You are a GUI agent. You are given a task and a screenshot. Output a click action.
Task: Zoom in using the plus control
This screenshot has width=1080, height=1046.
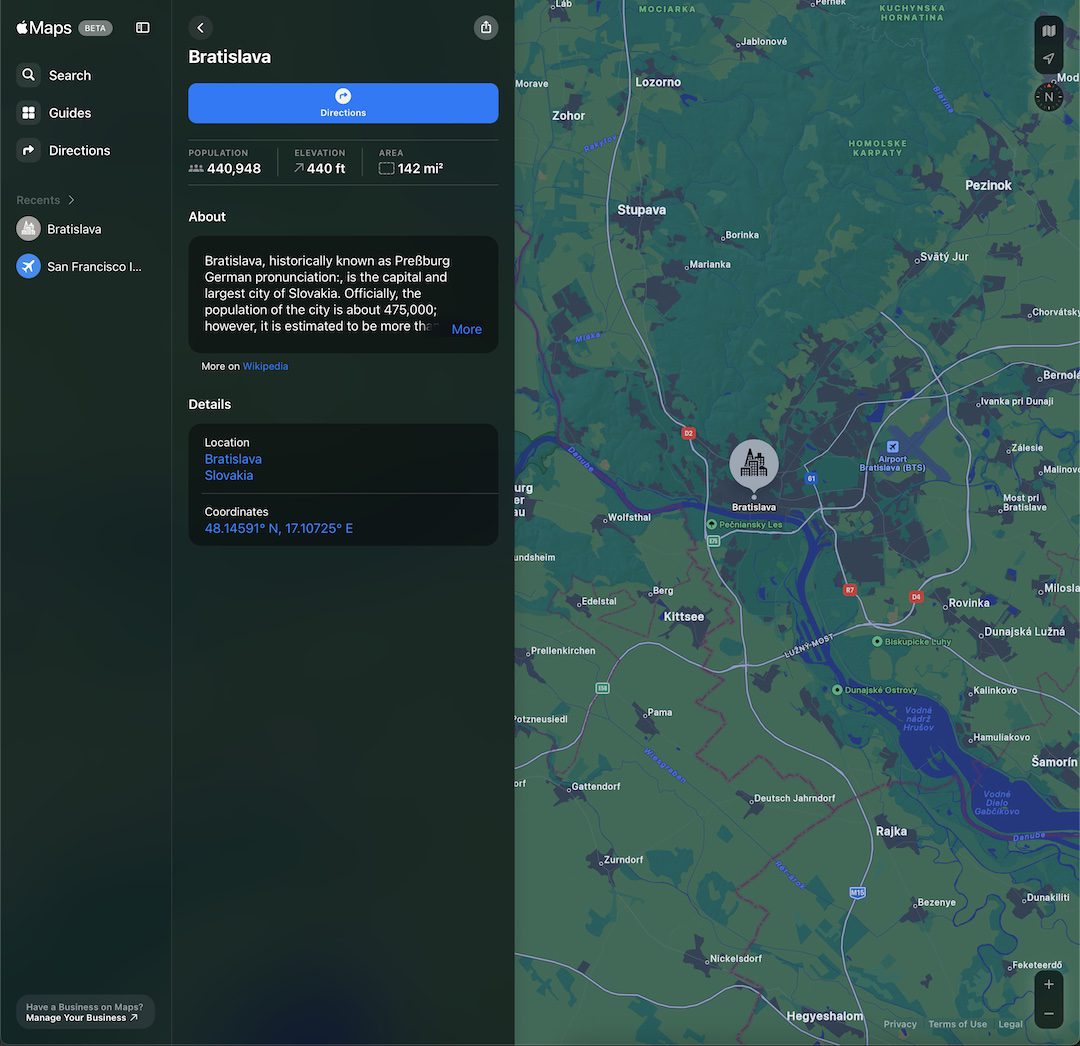(x=1047, y=983)
